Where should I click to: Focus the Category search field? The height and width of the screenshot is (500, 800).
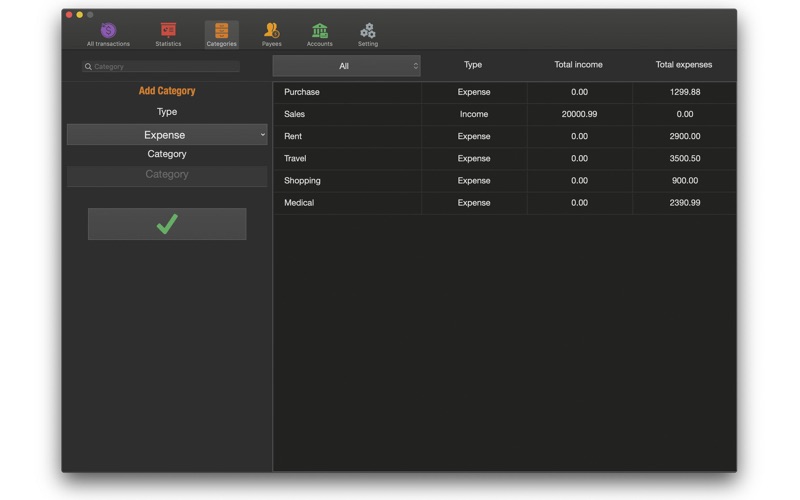pos(161,66)
